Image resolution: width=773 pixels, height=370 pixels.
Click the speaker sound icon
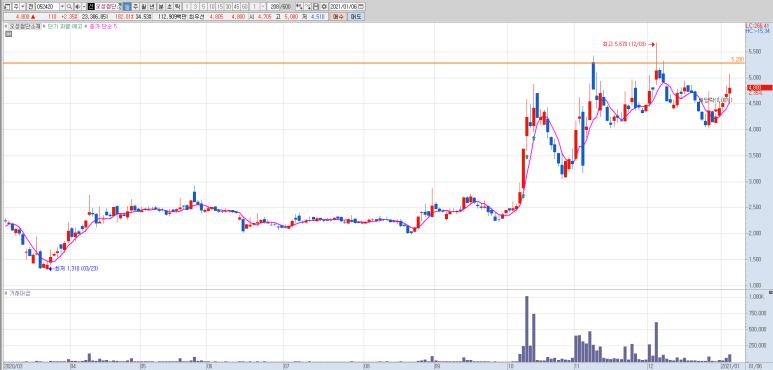(x=77, y=6)
